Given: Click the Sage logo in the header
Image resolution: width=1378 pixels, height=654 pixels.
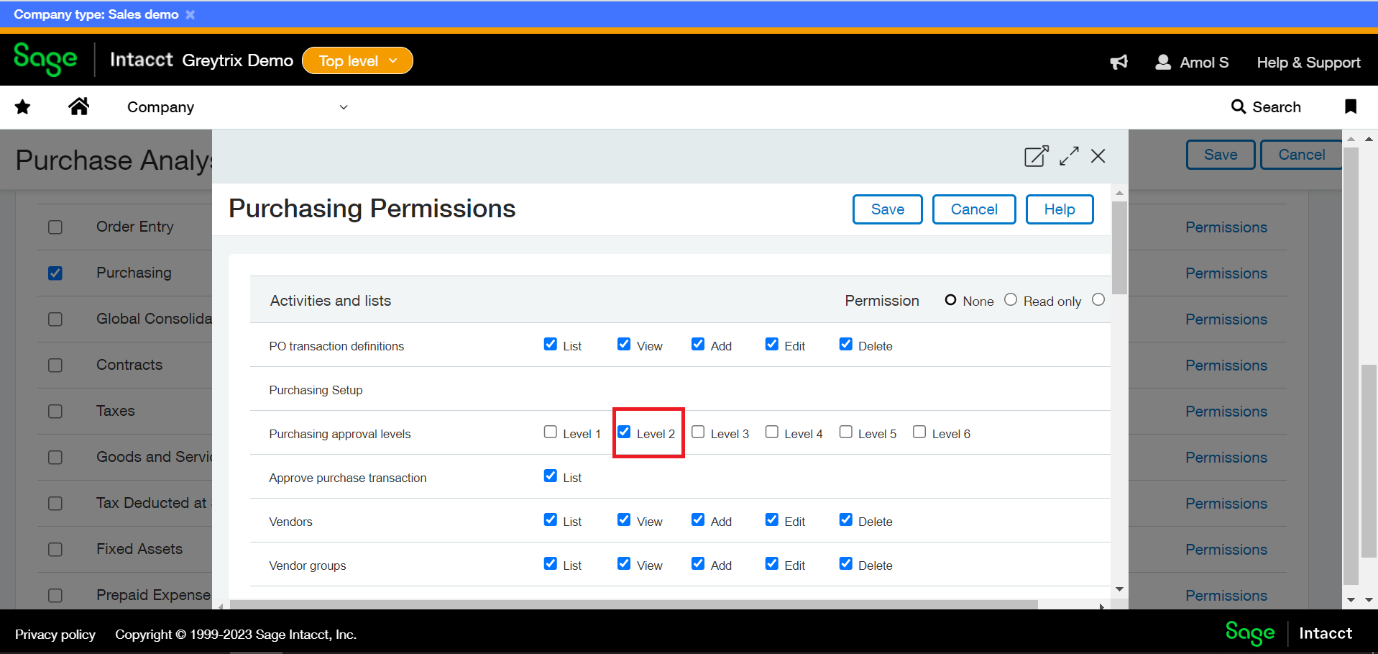Looking at the screenshot, I should (45, 60).
